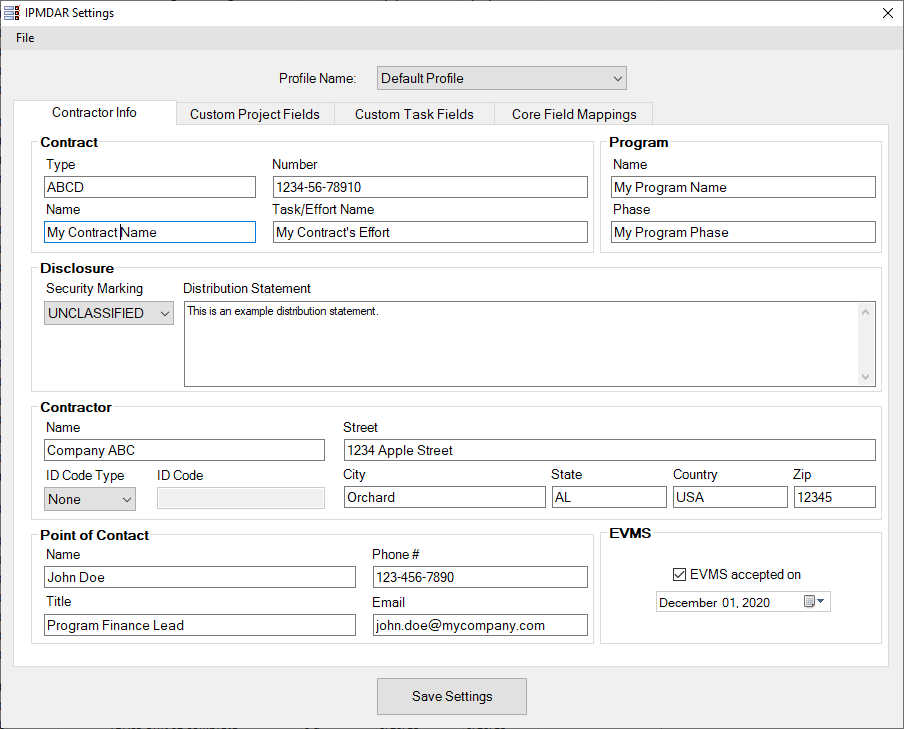Select the Program Name input field
The image size is (904, 729).
pos(743,187)
